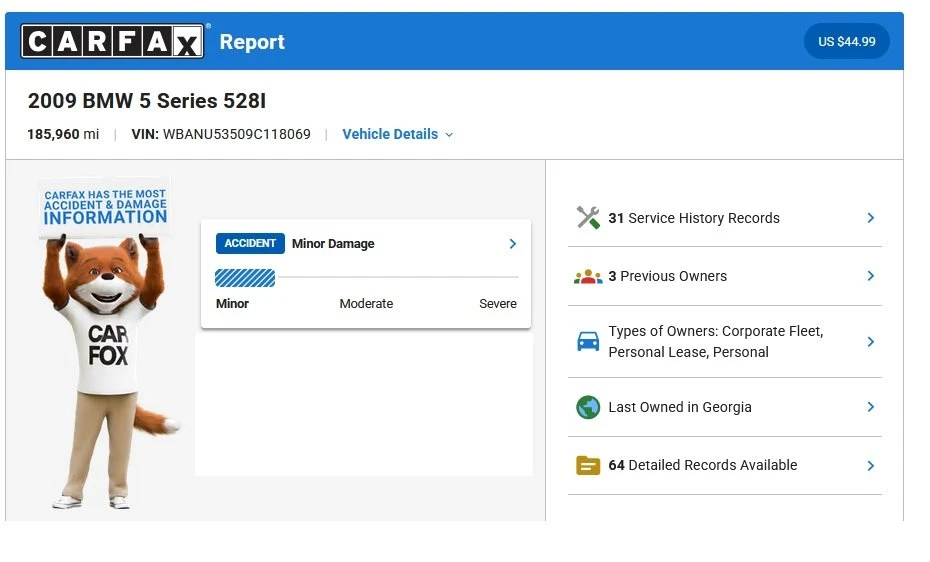The height and width of the screenshot is (562, 930).
Task: Click the Severe severity label
Action: tap(498, 304)
